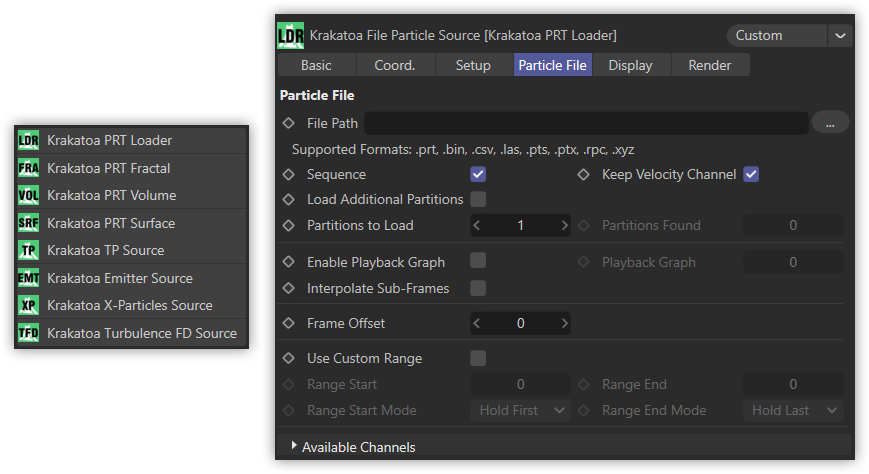Select the LDR icon for Krakatoa PRT Loader

pyautogui.click(x=28, y=140)
